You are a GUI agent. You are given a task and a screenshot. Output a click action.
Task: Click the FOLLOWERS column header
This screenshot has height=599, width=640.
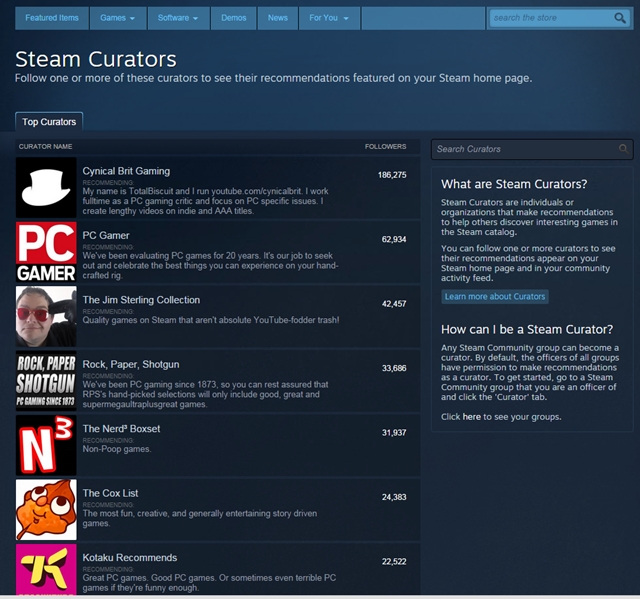pyautogui.click(x=385, y=146)
